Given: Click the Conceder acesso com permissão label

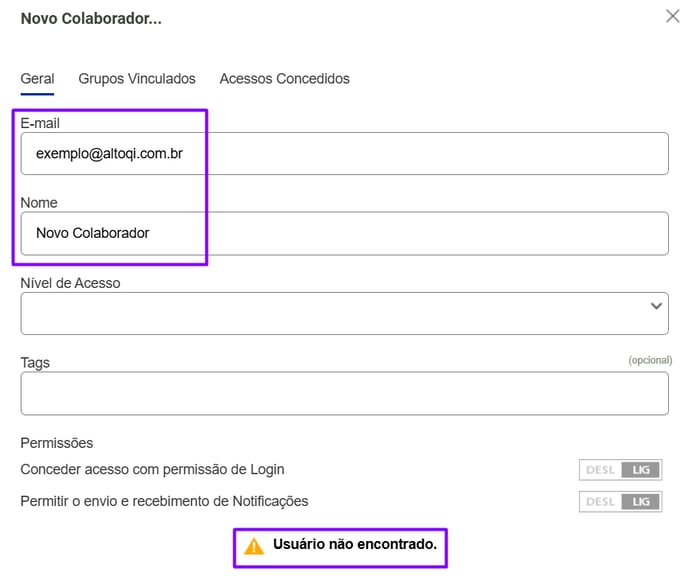Looking at the screenshot, I should point(152,469).
